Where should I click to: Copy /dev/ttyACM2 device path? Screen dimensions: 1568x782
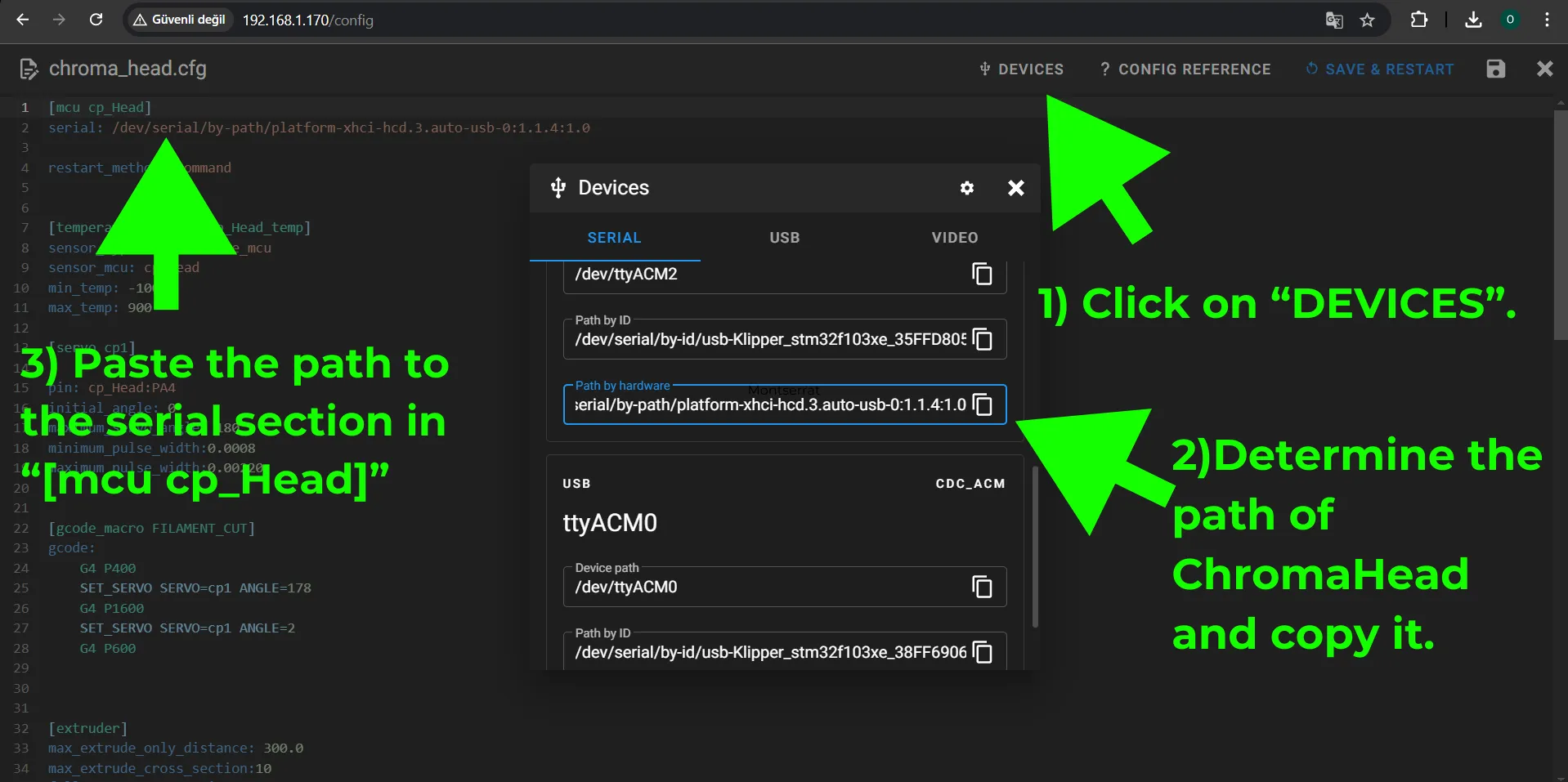point(982,274)
